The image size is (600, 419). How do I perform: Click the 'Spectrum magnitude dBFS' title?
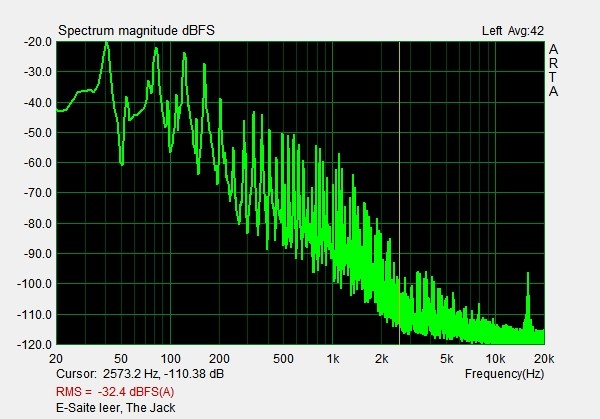(136, 31)
